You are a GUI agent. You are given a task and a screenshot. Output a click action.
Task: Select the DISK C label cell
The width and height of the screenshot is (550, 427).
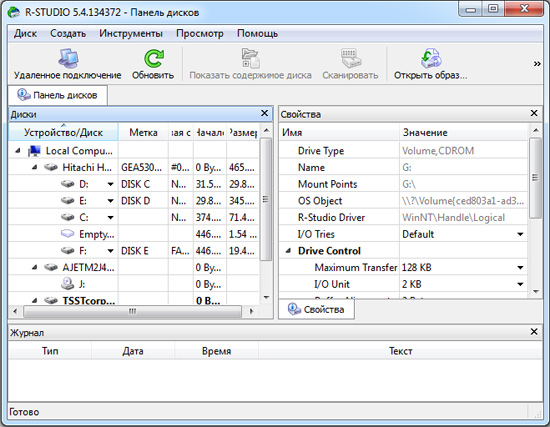(143, 184)
